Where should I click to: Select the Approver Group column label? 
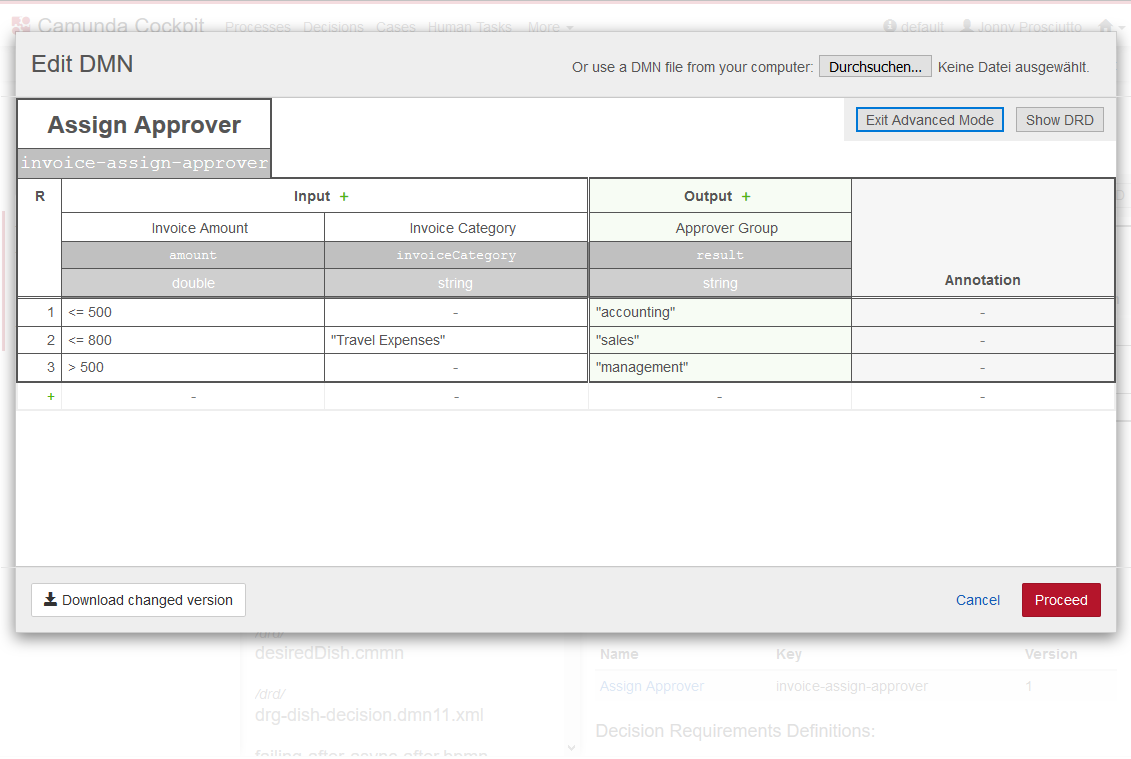tap(720, 228)
